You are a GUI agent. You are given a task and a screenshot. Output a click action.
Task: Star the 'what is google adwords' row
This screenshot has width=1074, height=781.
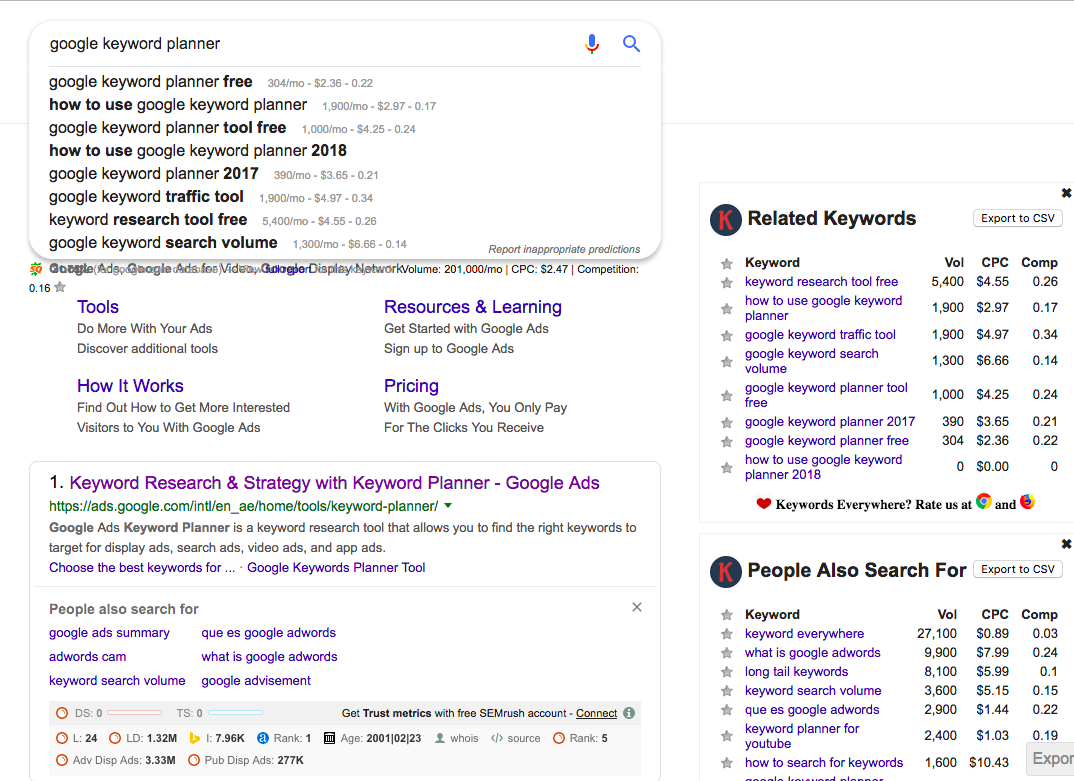click(727, 654)
